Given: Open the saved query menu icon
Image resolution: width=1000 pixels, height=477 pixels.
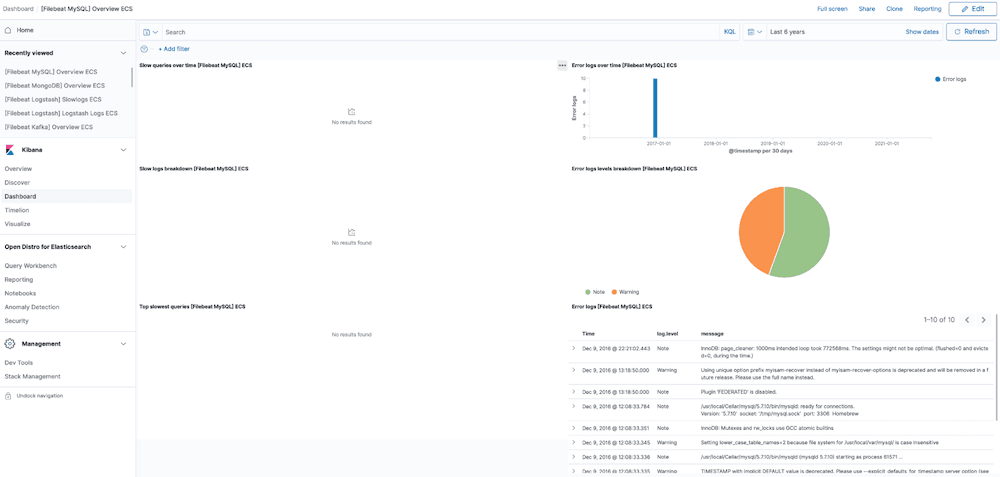Looking at the screenshot, I should [151, 32].
